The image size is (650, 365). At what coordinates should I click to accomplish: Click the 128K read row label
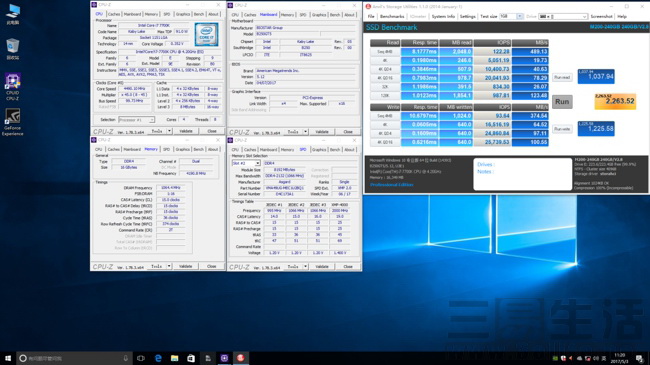[x=385, y=96]
